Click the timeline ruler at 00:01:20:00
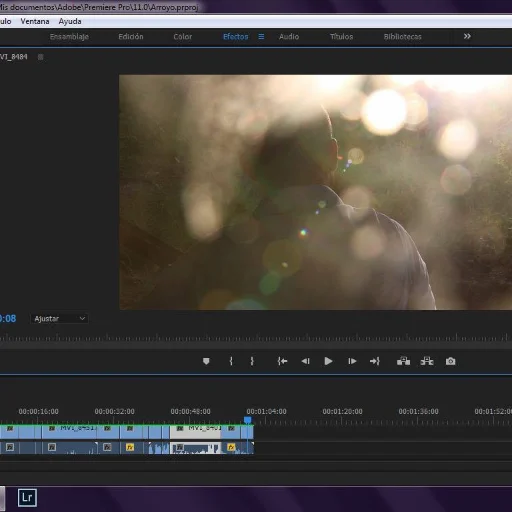 (x=342, y=412)
